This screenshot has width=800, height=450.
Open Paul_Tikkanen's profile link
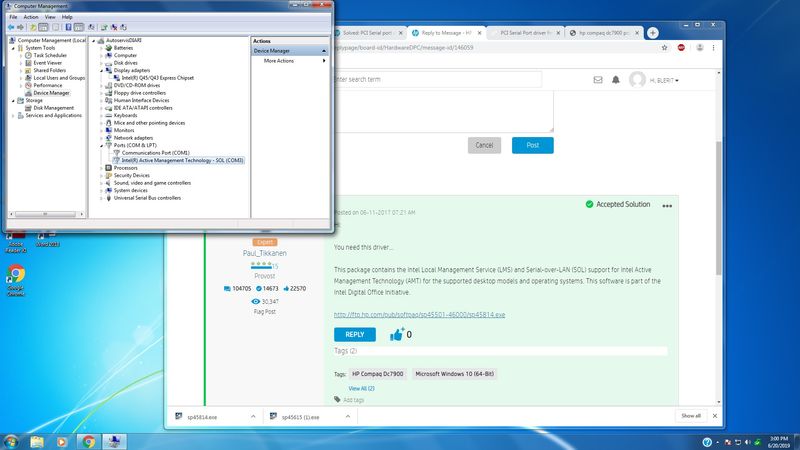point(264,253)
